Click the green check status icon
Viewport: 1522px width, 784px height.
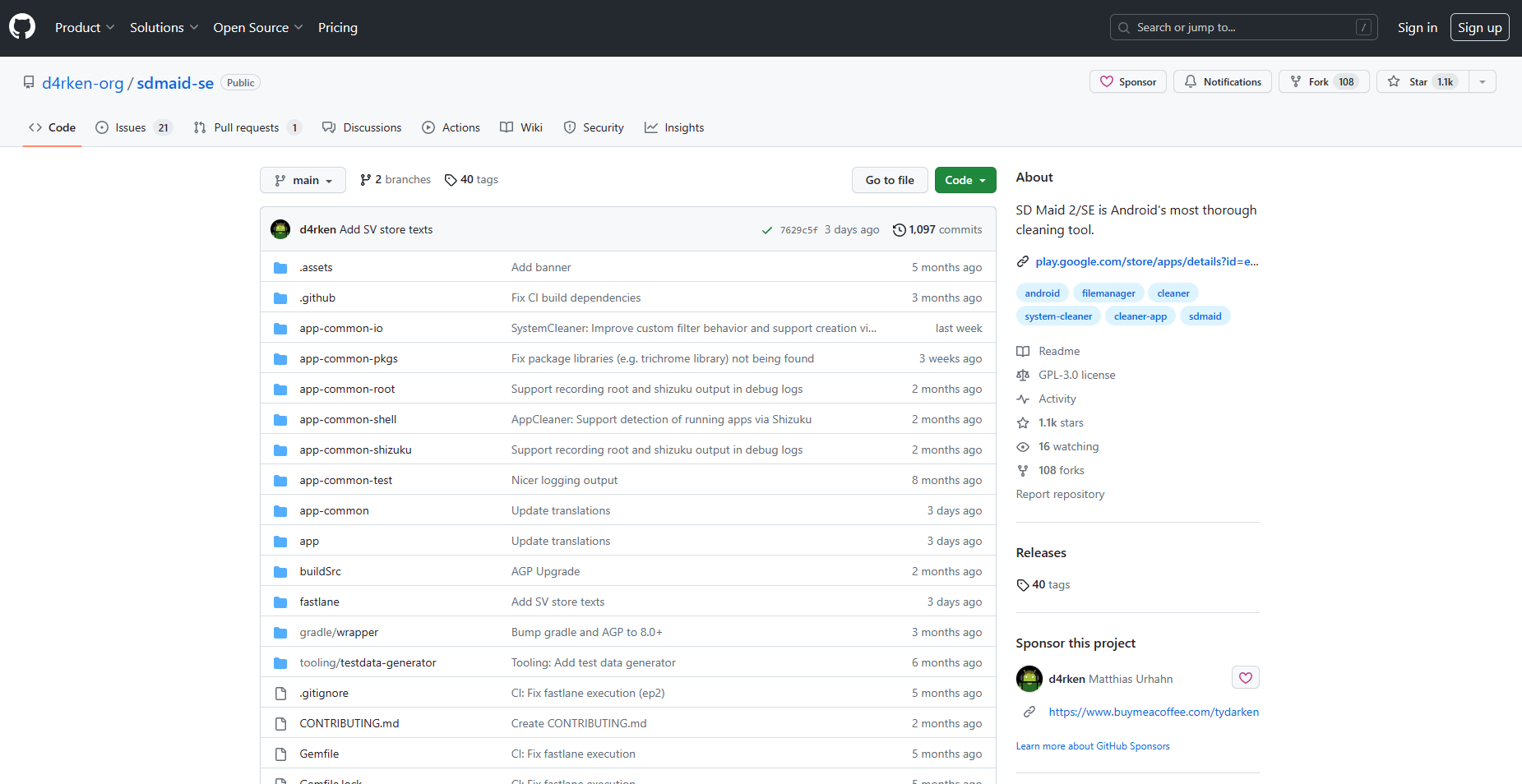click(766, 230)
